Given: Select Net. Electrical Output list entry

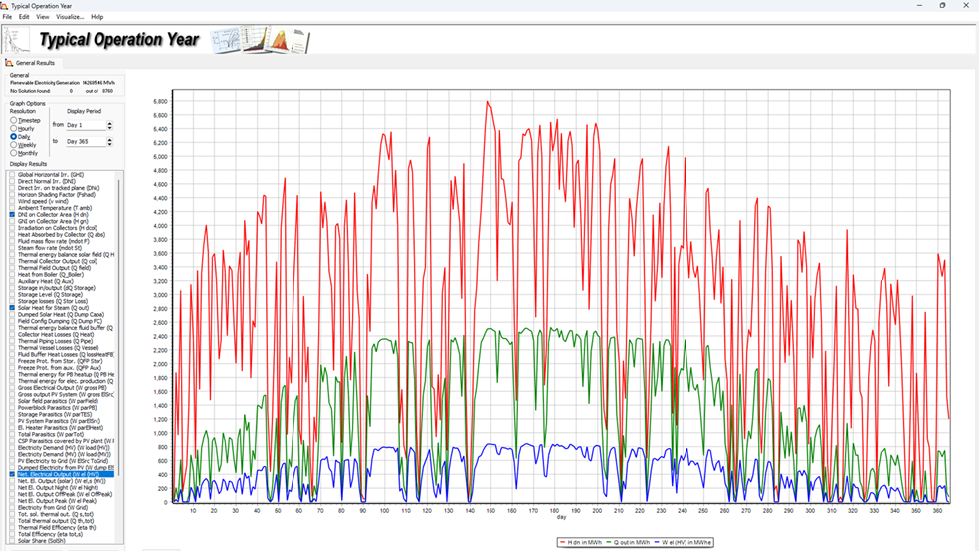Looking at the screenshot, I should 61,474.
